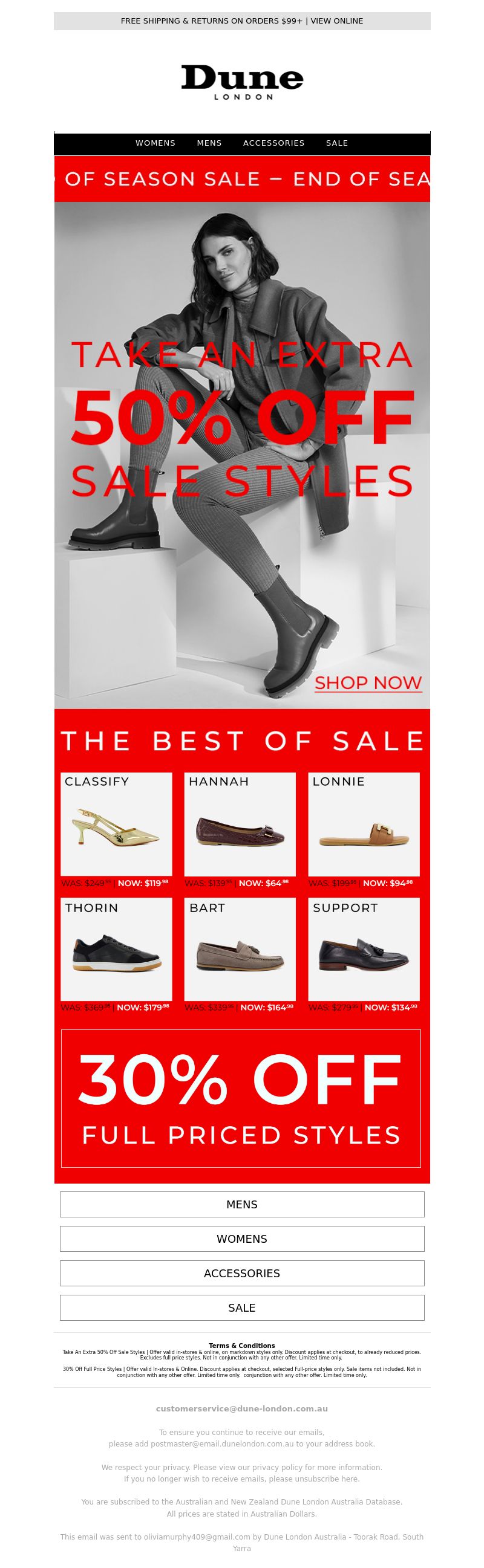The image size is (484, 1568).
Task: Go to SALE in the black nav bar
Action: click(x=337, y=143)
